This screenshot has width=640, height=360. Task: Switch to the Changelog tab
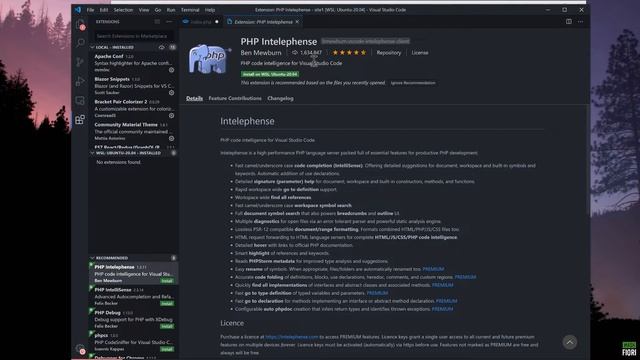[x=280, y=98]
